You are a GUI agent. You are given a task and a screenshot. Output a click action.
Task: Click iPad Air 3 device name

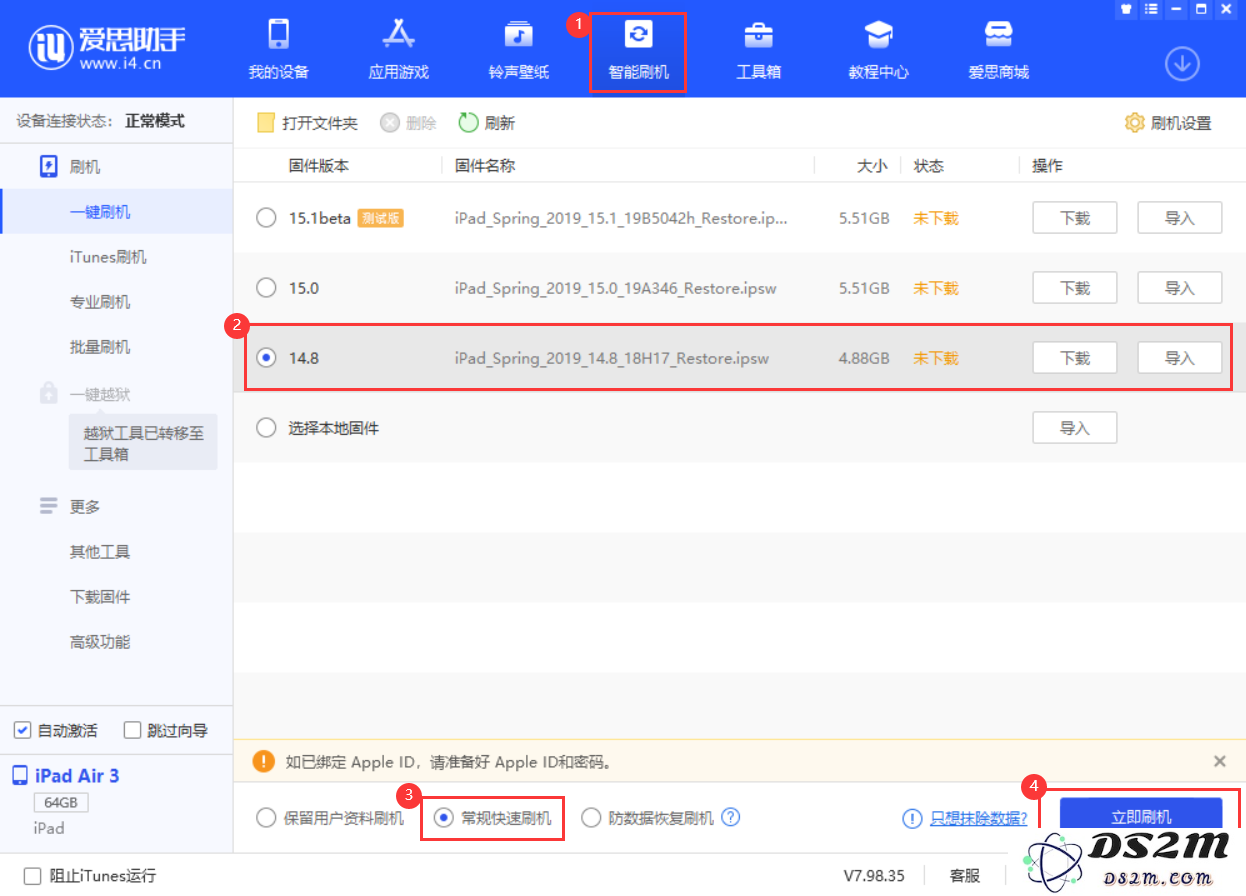[77, 776]
